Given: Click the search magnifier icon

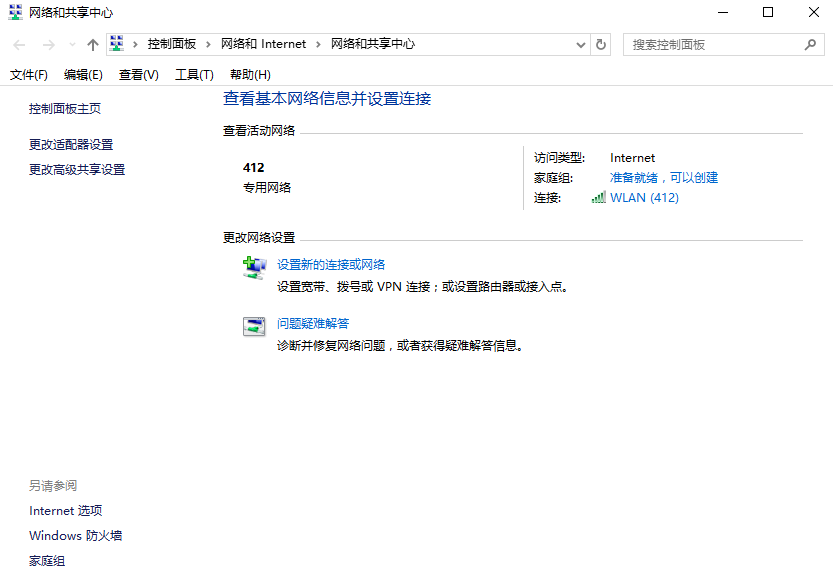Looking at the screenshot, I should 810,45.
